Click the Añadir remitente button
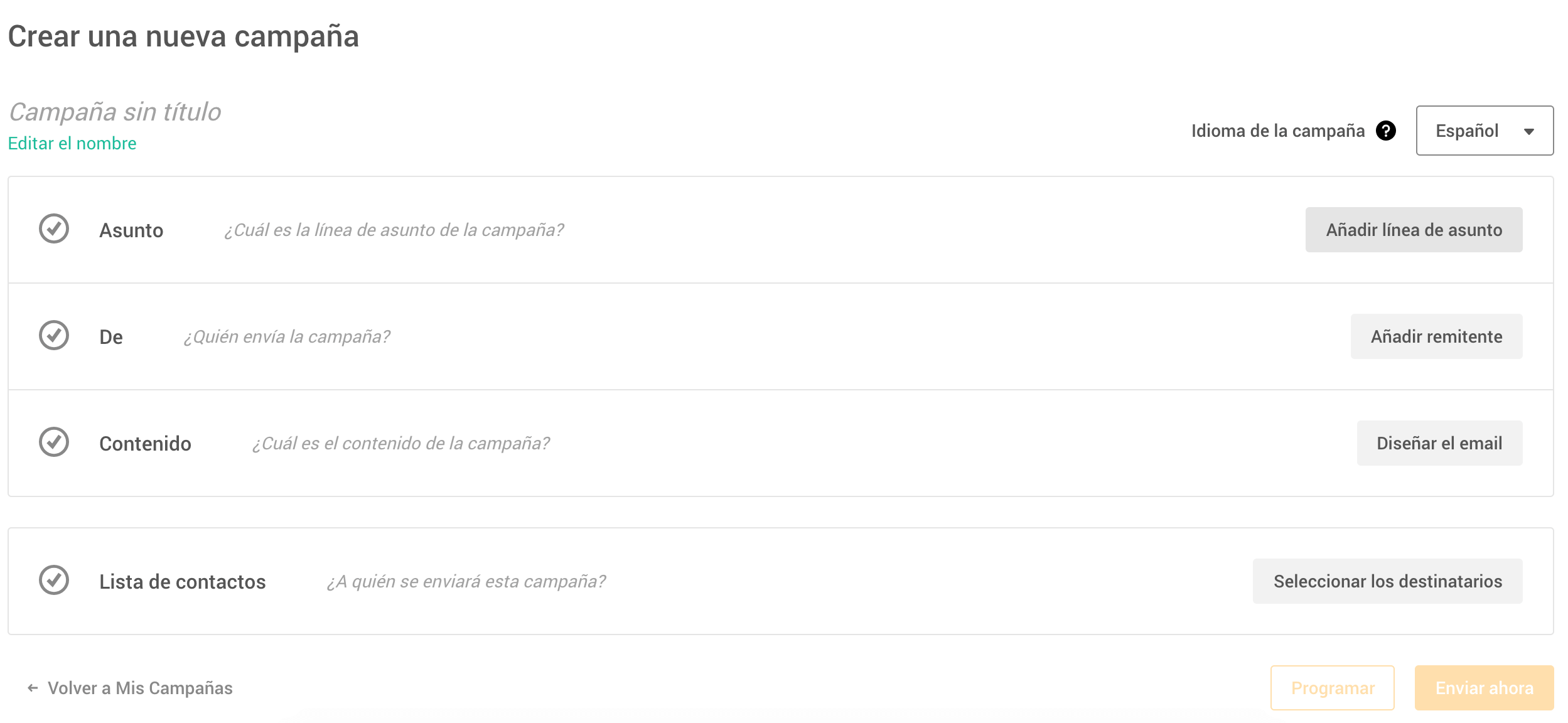Viewport: 1568px width, 723px height. [x=1436, y=336]
